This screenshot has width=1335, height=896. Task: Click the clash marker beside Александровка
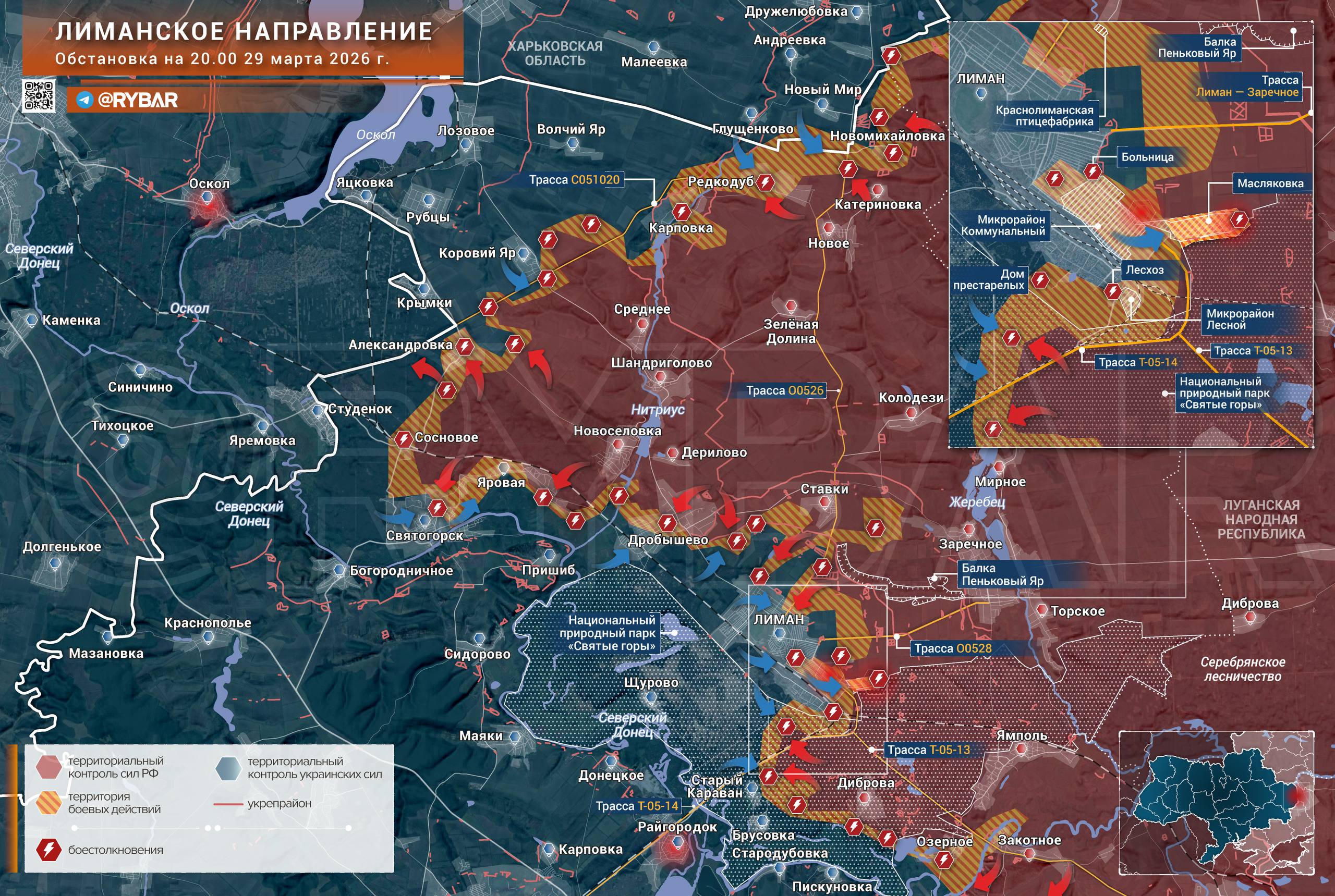pos(465,346)
